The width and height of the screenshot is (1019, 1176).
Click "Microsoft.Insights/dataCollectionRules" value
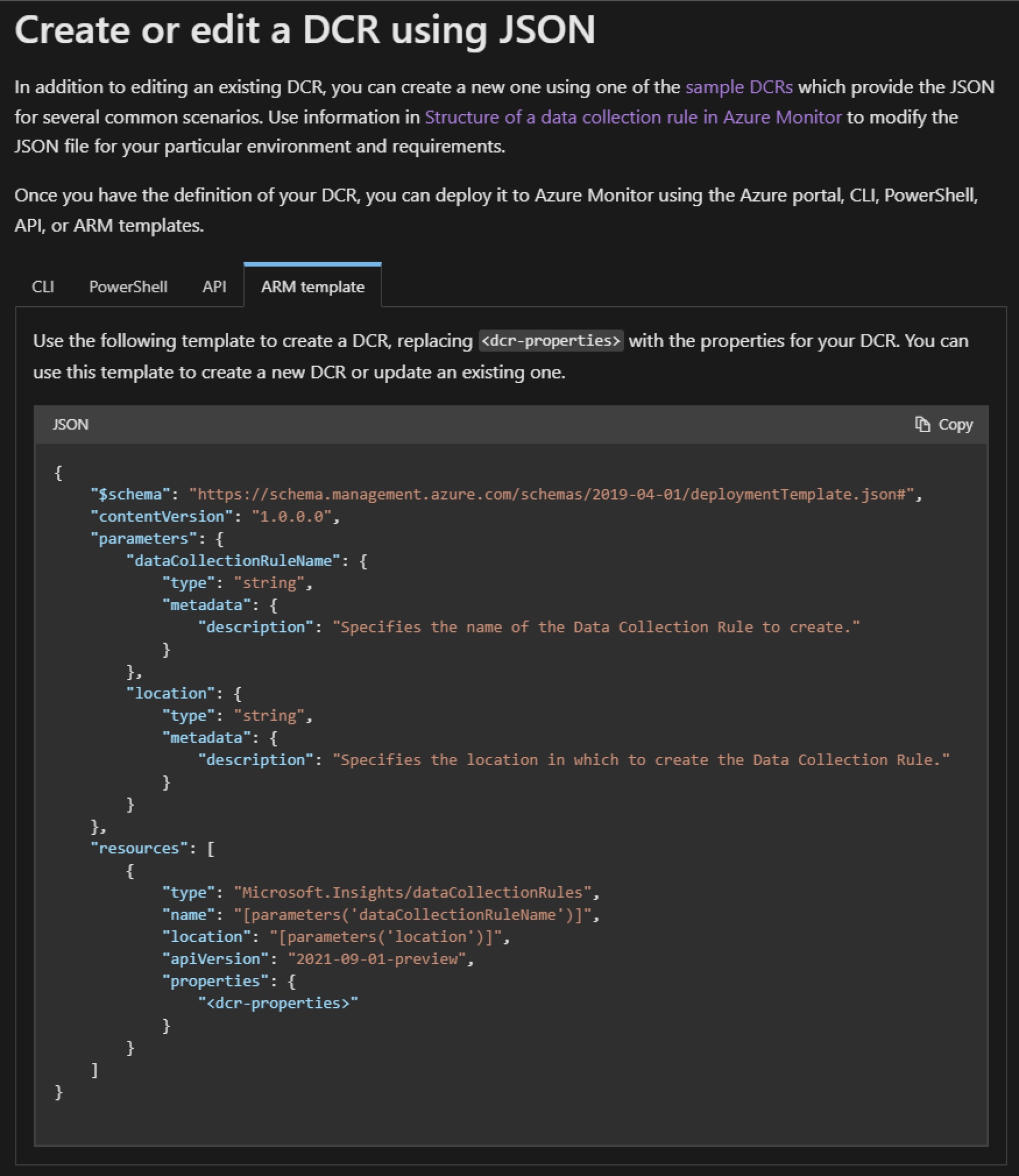point(413,893)
